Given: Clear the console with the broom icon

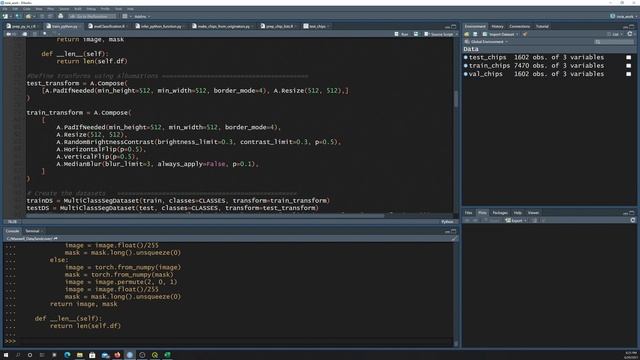Looking at the screenshot, I should 453,239.
